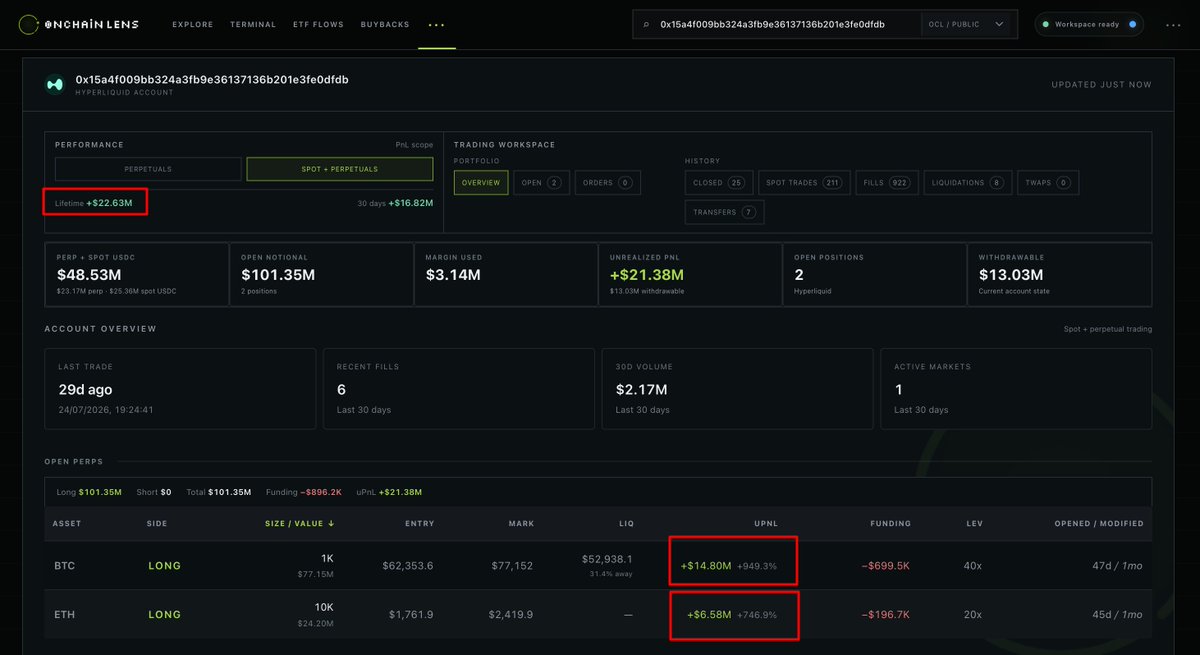Click the Long $101.35M summary value
Screen dimensions: 1200x655
point(100,492)
